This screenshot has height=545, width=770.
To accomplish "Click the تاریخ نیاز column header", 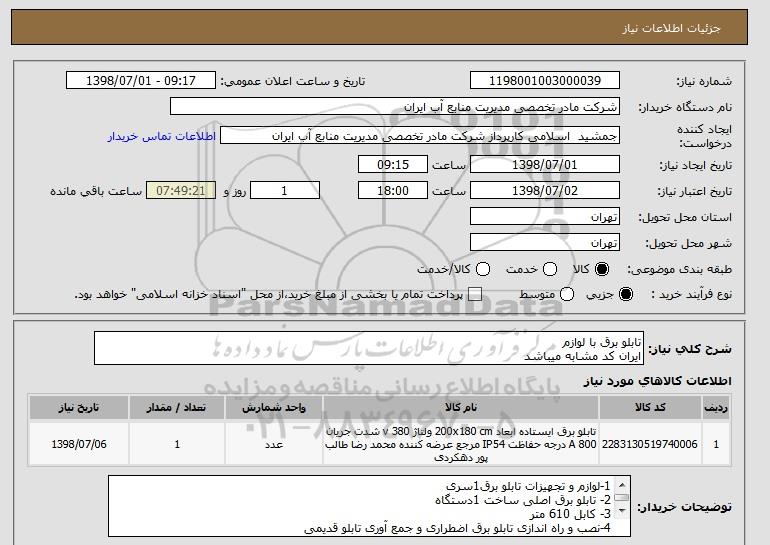I will (x=79, y=408).
